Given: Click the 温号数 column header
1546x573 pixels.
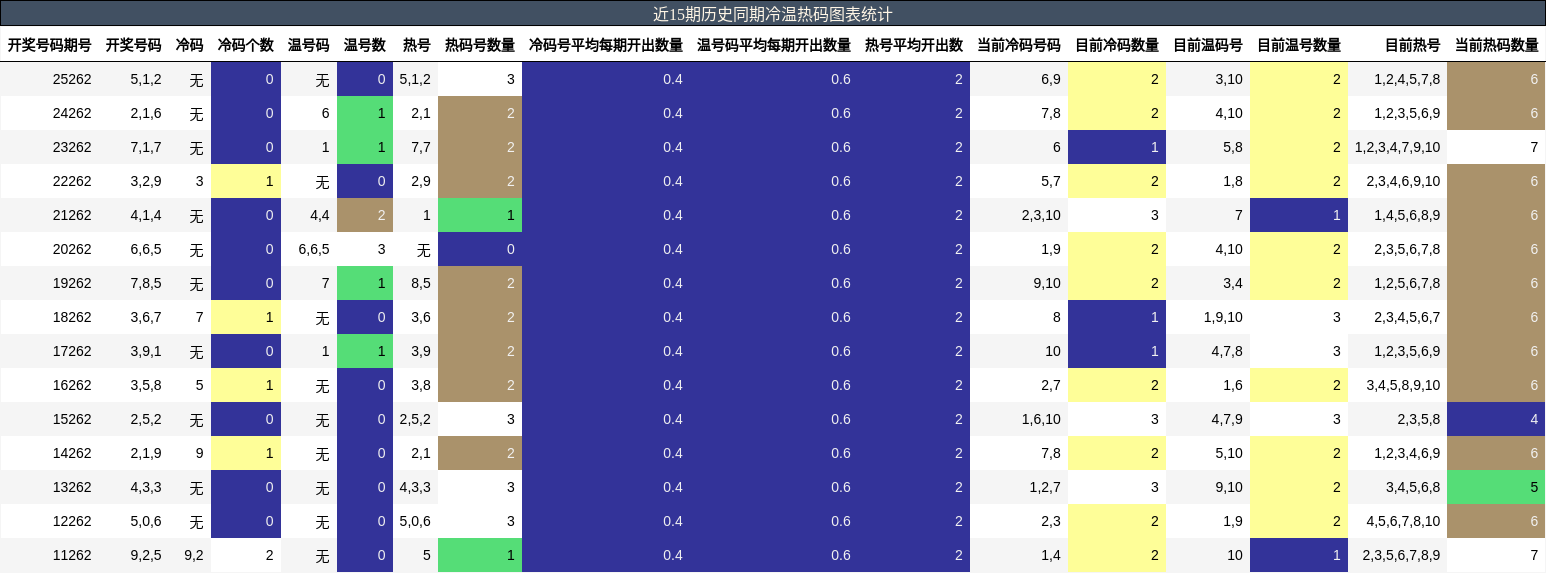Looking at the screenshot, I should point(365,45).
